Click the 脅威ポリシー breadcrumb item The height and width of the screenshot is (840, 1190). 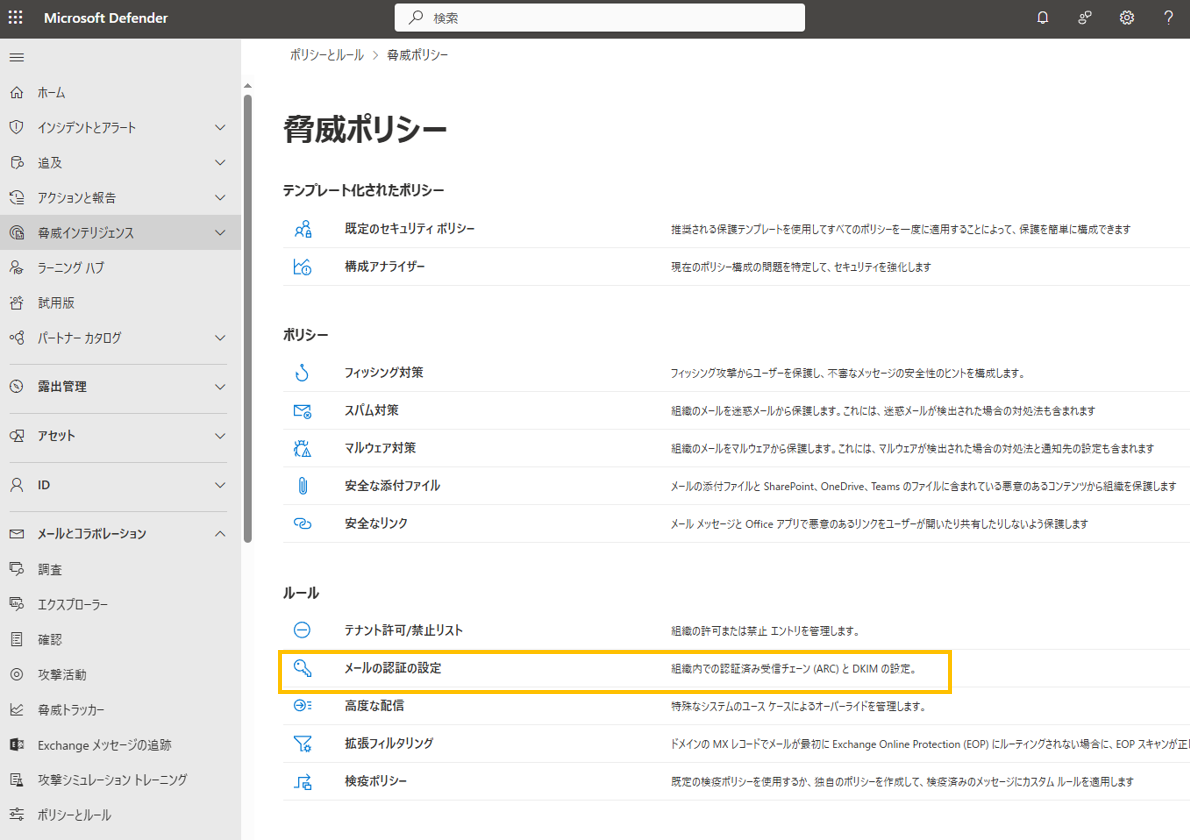(417, 55)
